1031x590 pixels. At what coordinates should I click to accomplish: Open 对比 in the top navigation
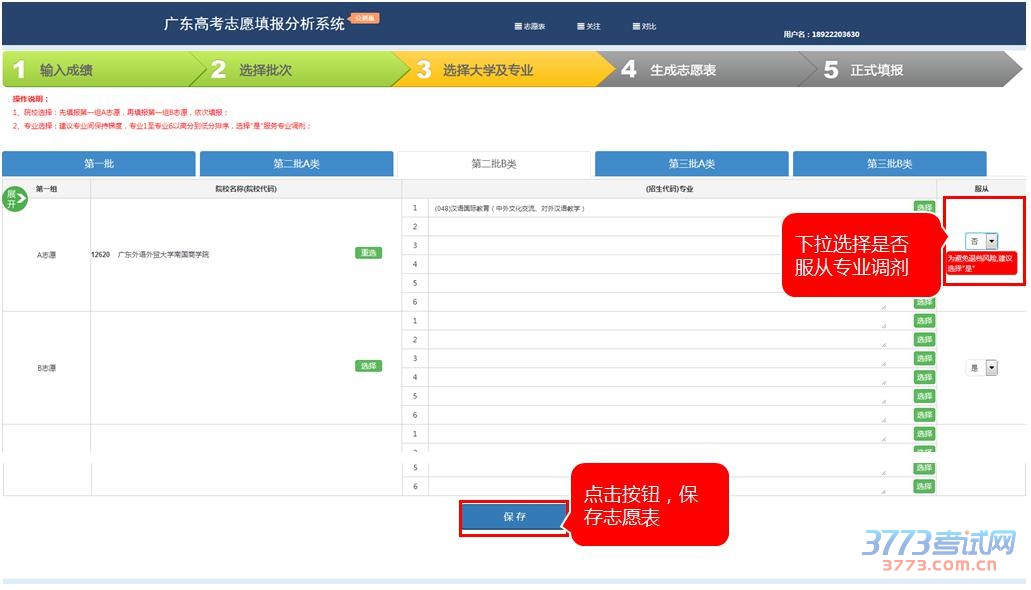pyautogui.click(x=645, y=26)
